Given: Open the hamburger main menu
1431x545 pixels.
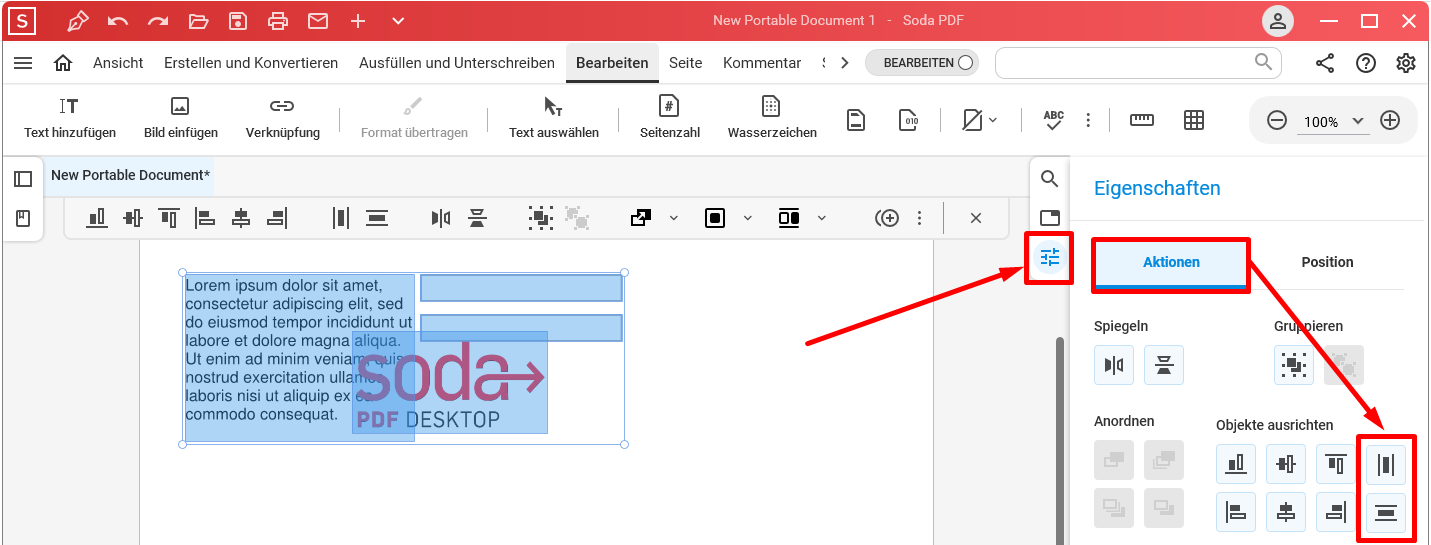Looking at the screenshot, I should click(23, 63).
